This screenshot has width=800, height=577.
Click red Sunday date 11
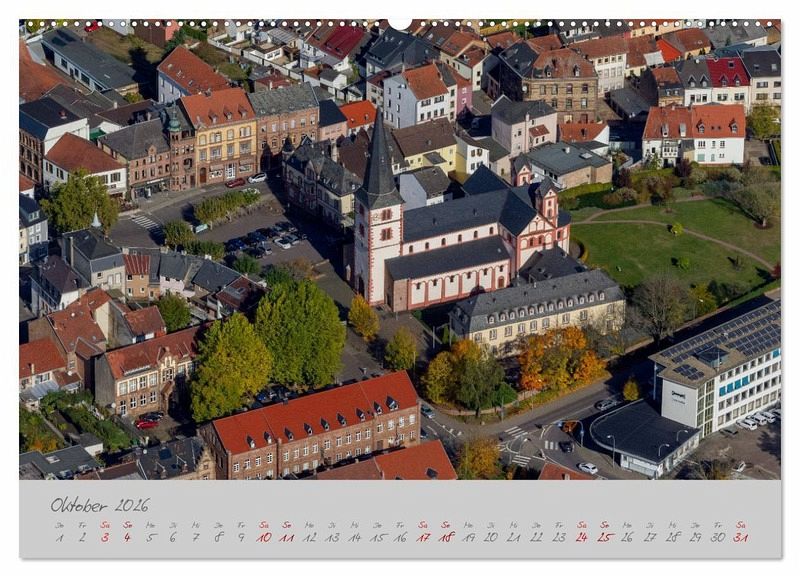point(286,537)
